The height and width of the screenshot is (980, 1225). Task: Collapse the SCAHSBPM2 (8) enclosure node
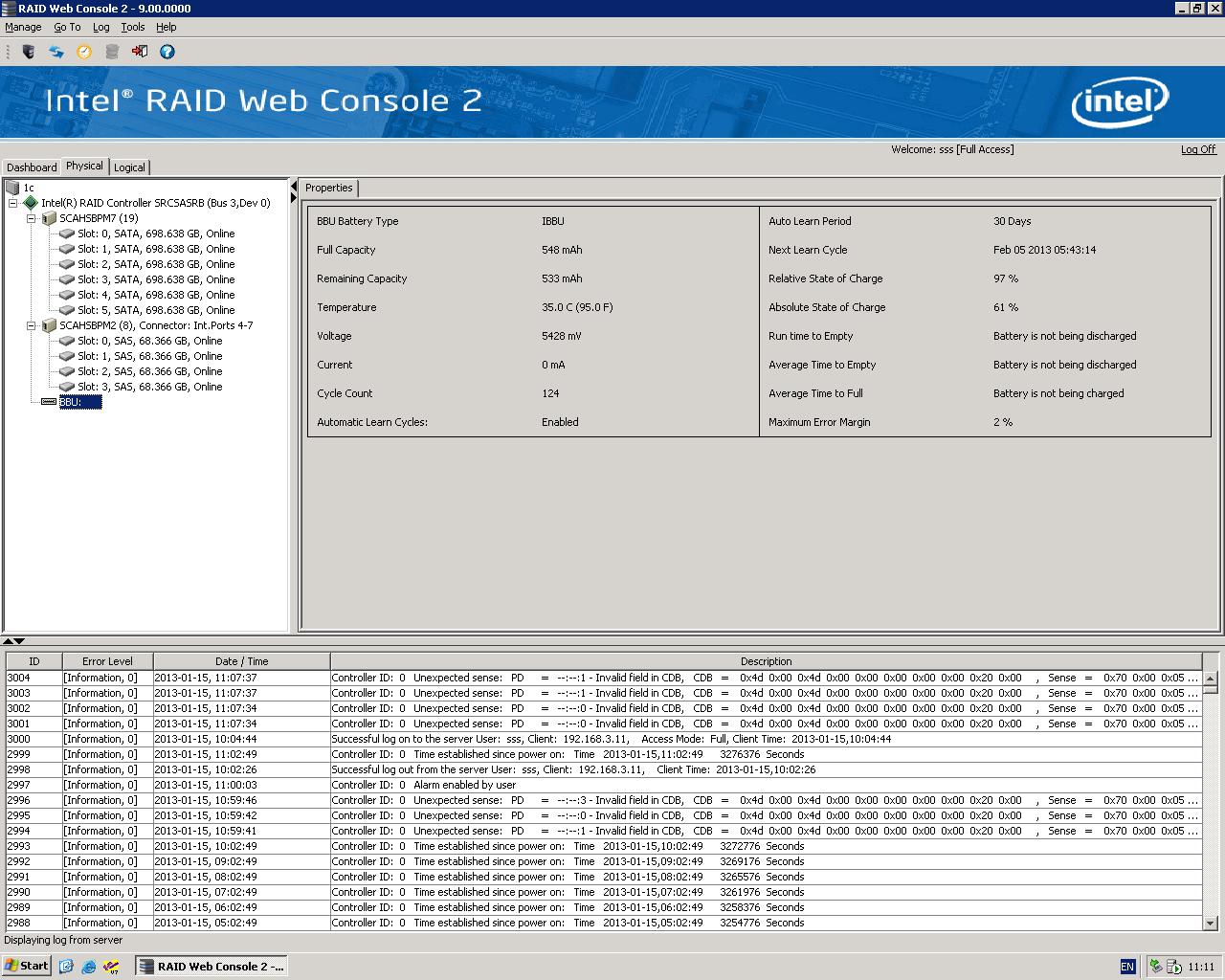(32, 325)
